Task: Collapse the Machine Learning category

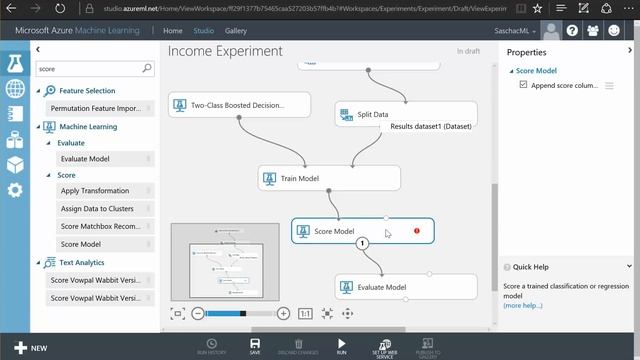Action: click(38, 127)
